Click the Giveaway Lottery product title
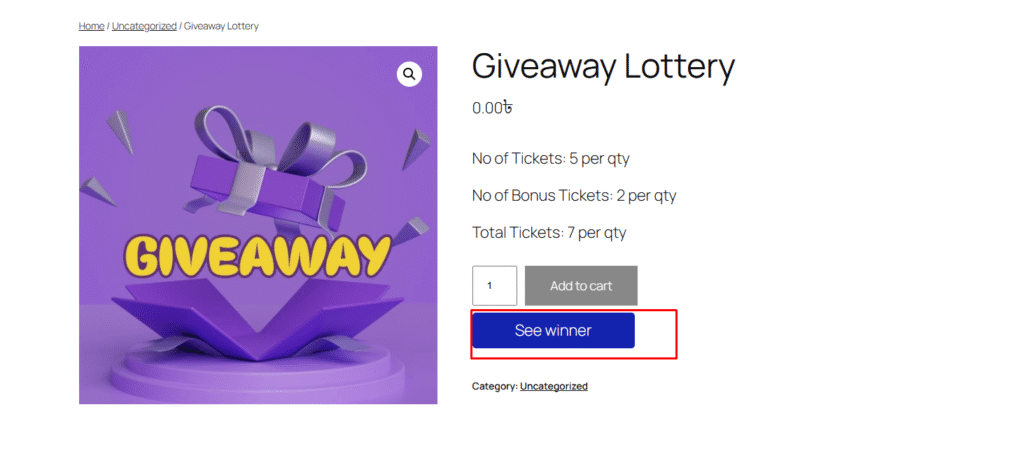The width and height of the screenshot is (1024, 449). click(603, 67)
